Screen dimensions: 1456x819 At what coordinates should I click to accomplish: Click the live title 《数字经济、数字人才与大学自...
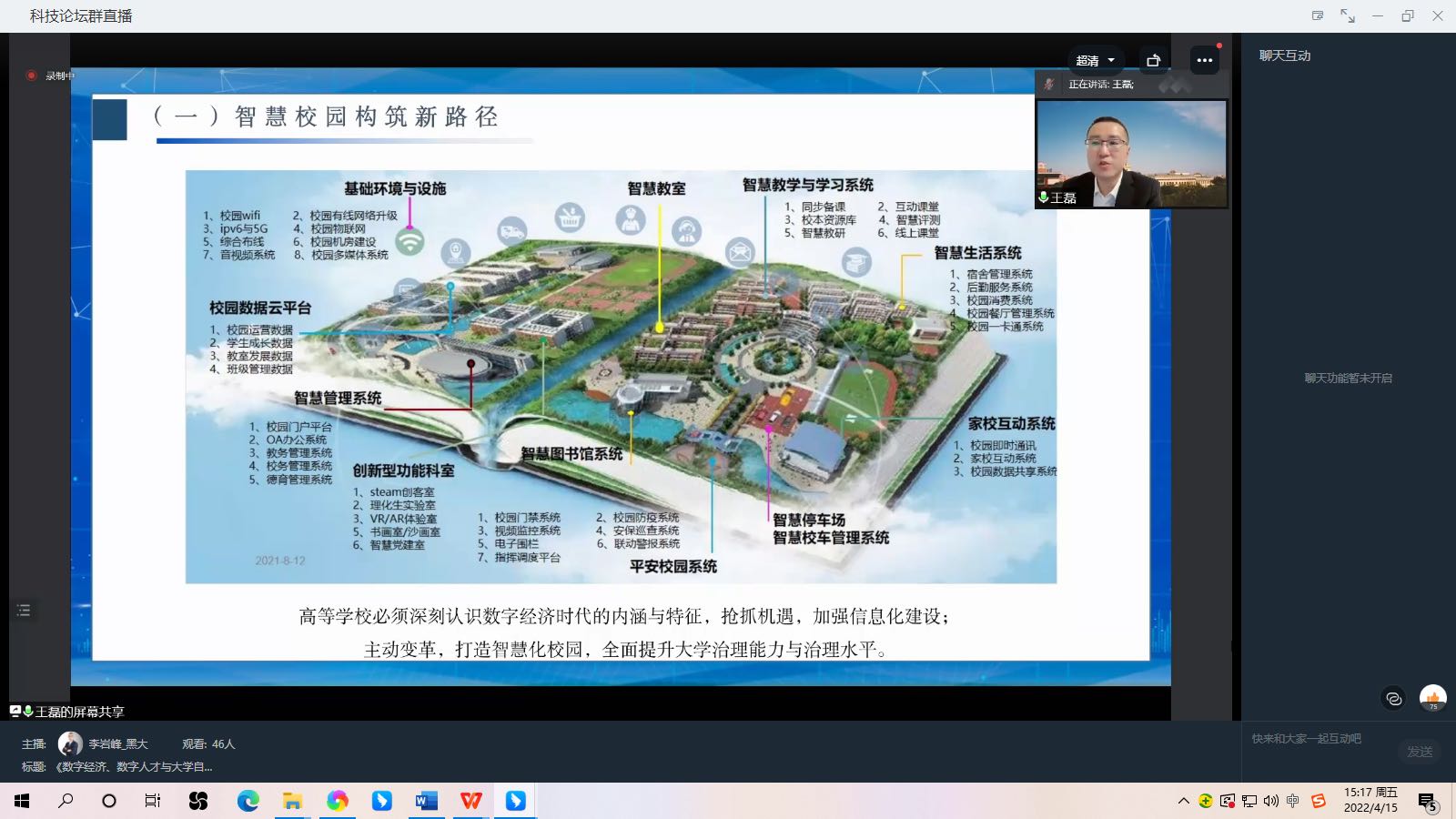(x=134, y=767)
